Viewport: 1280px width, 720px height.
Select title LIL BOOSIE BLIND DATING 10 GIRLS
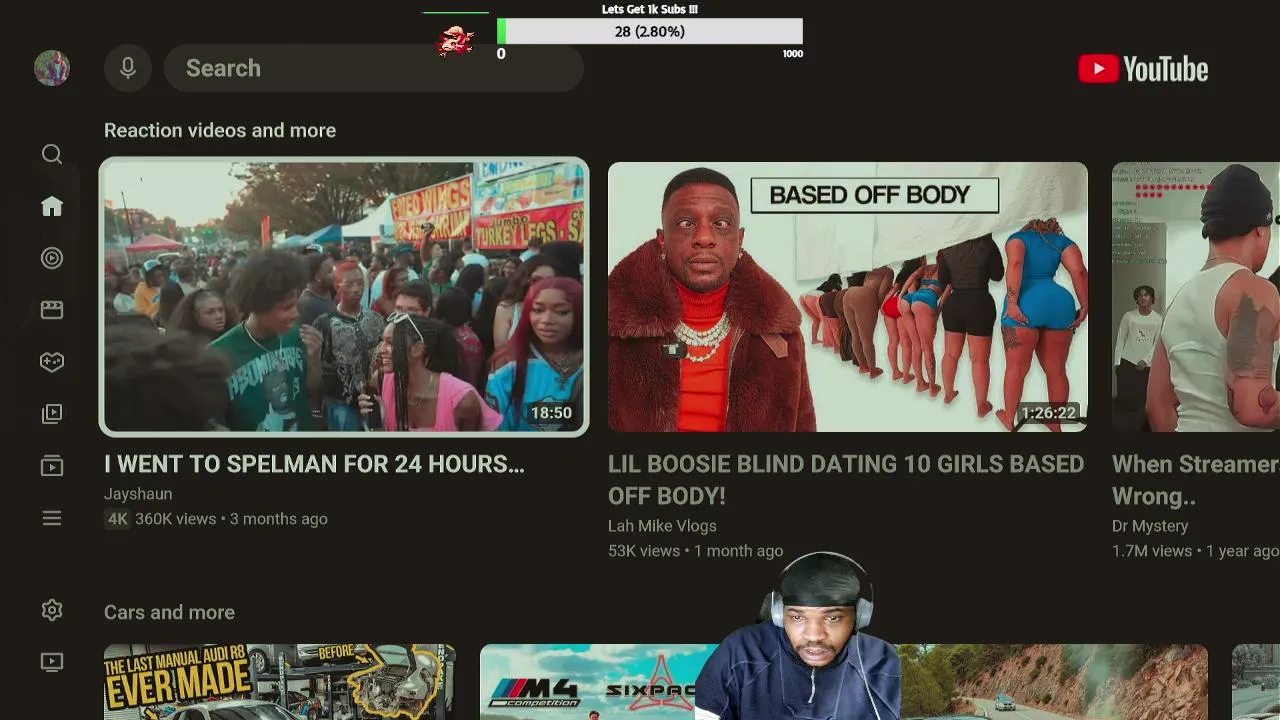pyautogui.click(x=846, y=480)
